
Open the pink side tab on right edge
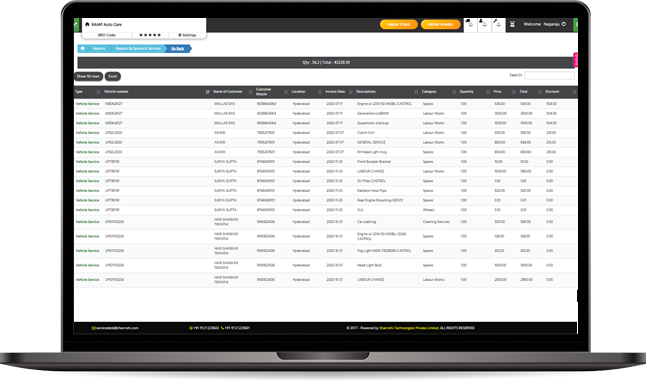click(x=576, y=60)
